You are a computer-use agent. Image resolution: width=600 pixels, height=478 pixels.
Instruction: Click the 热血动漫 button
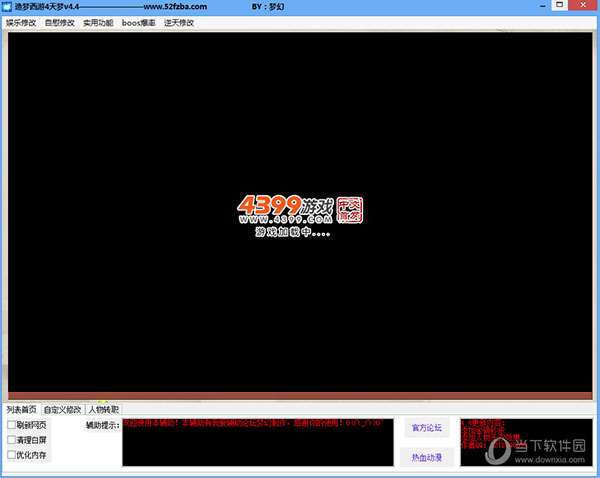pos(427,457)
